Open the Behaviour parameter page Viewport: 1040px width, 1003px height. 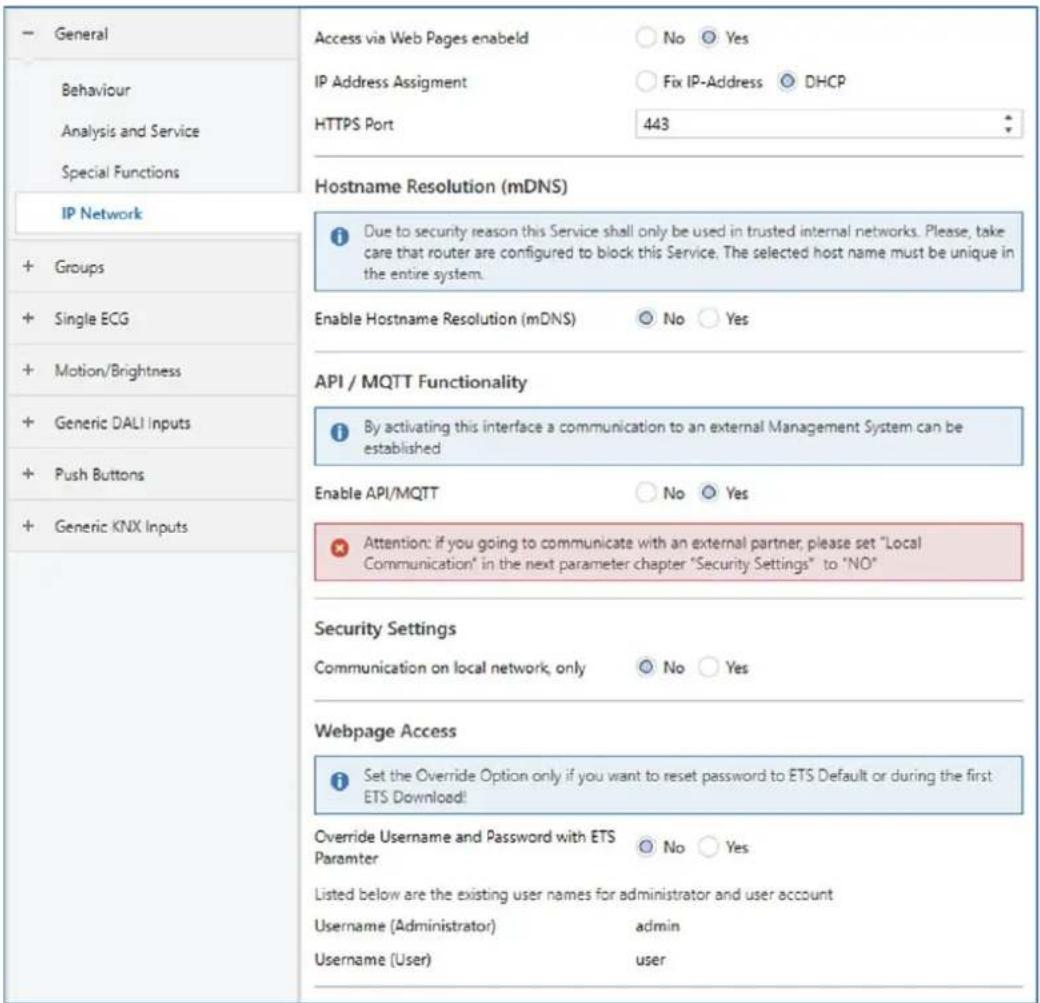point(96,90)
